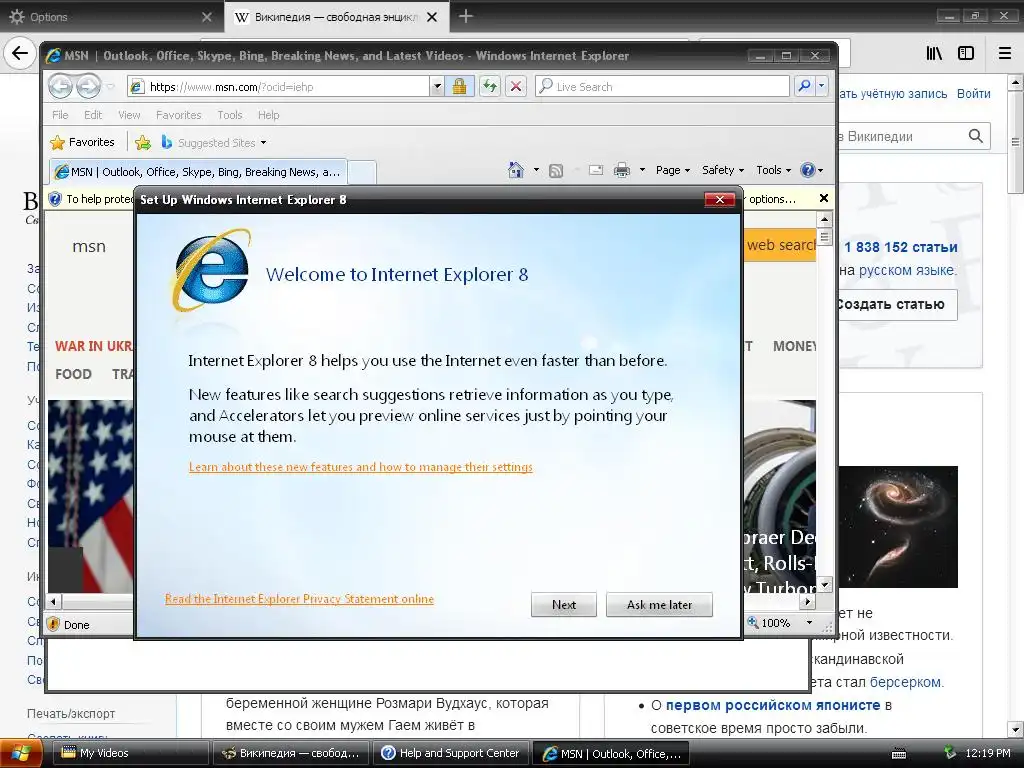
Task: Open Firefox Library icon
Action: pyautogui.click(x=934, y=53)
